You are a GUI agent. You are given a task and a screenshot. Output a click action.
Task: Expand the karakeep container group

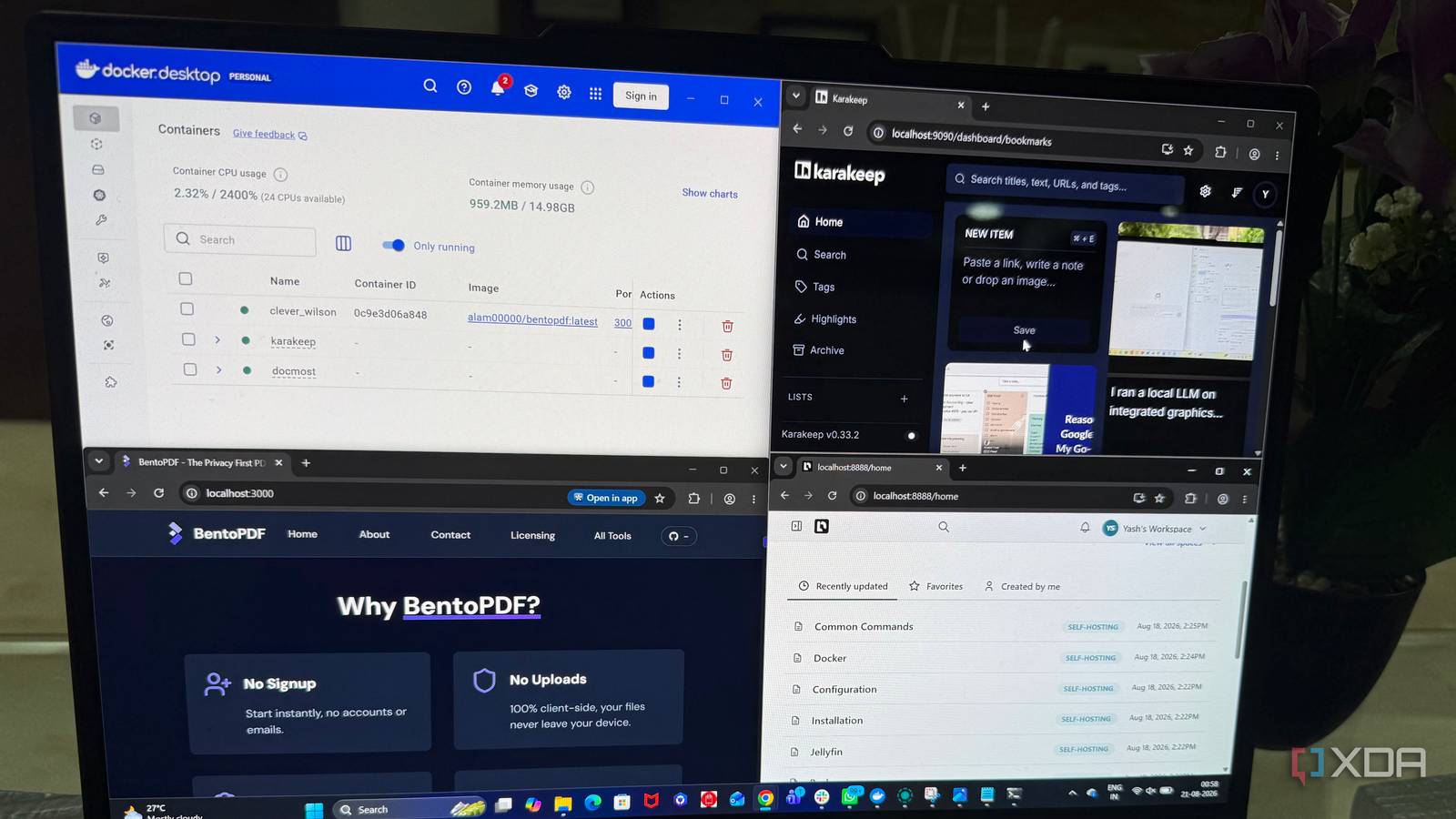217,340
